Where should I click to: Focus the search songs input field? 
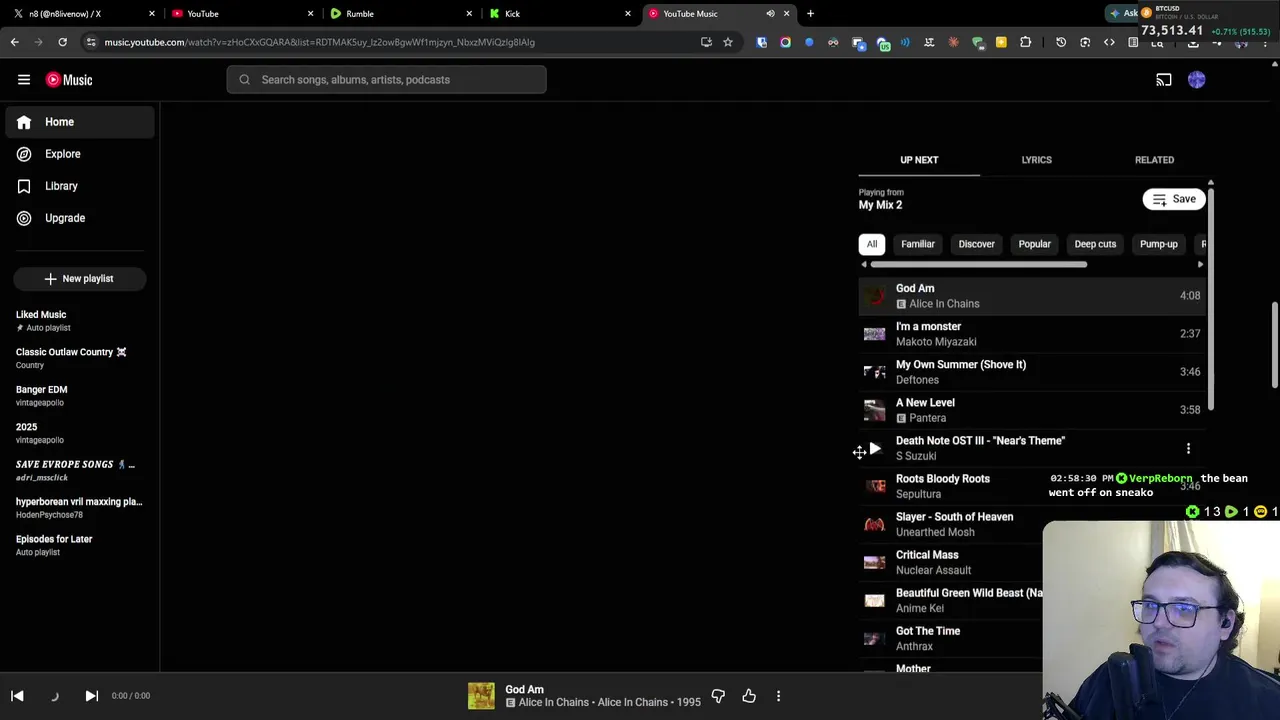[386, 80]
